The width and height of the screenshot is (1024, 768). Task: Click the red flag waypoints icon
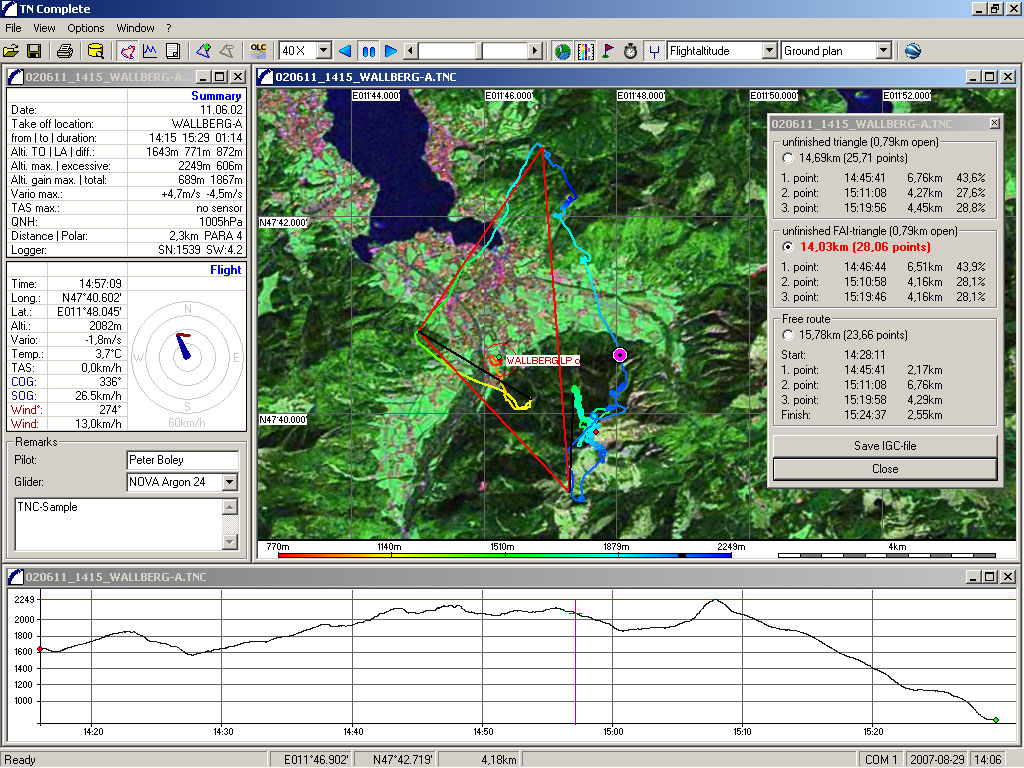pos(608,51)
